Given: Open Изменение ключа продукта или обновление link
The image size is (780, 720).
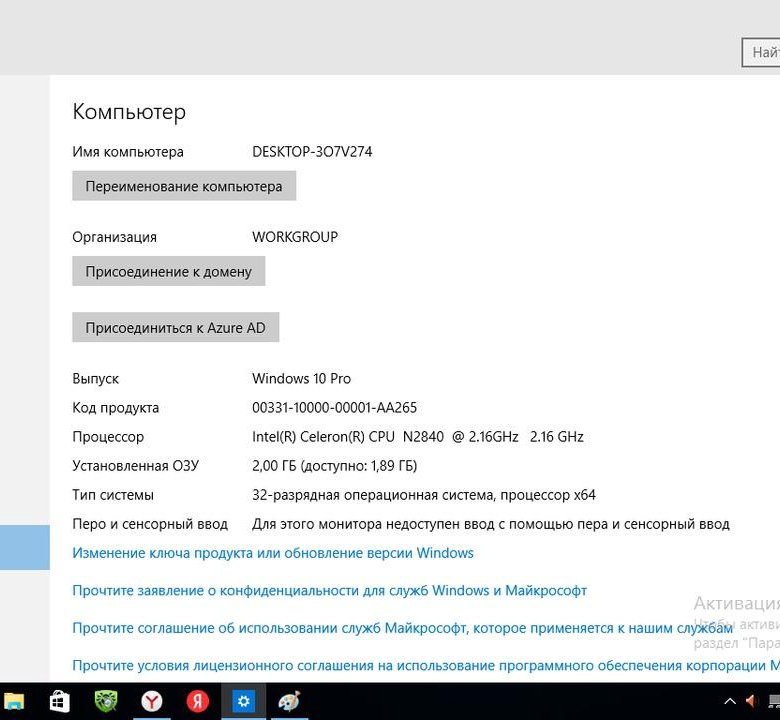Looking at the screenshot, I should point(273,553).
